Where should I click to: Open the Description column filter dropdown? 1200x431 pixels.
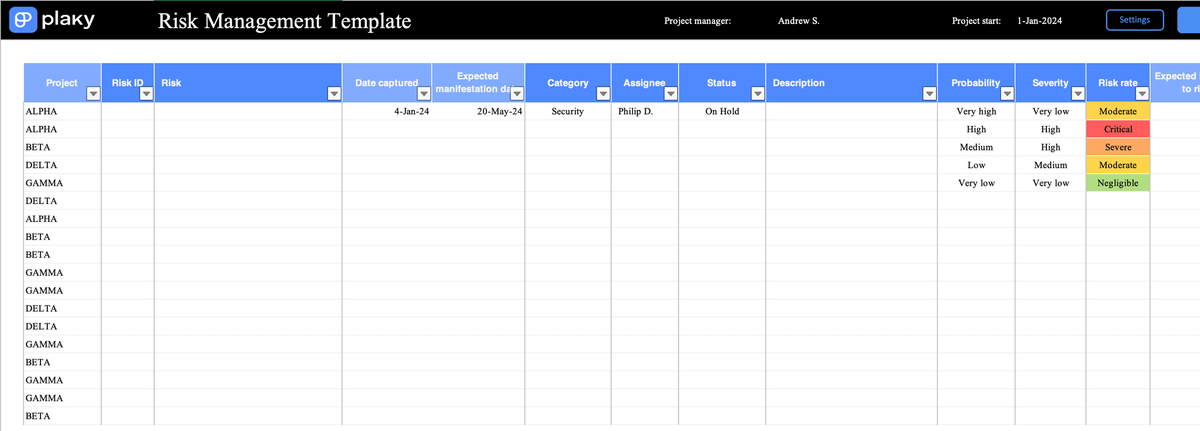click(x=929, y=94)
